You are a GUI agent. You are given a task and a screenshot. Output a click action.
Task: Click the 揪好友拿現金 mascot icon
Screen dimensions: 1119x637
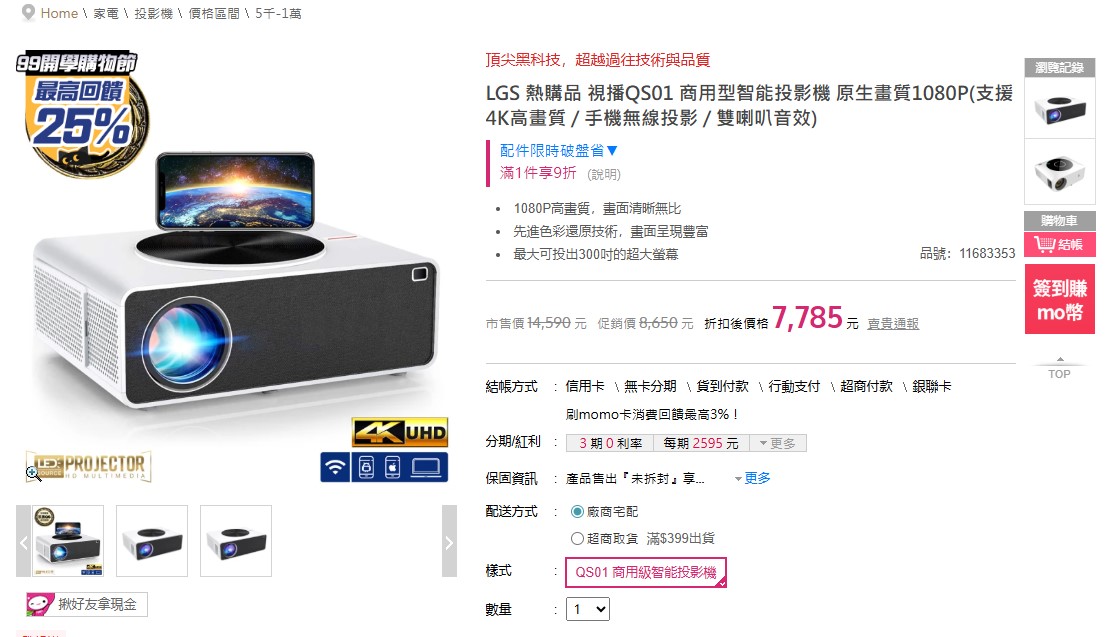pyautogui.click(x=40, y=604)
